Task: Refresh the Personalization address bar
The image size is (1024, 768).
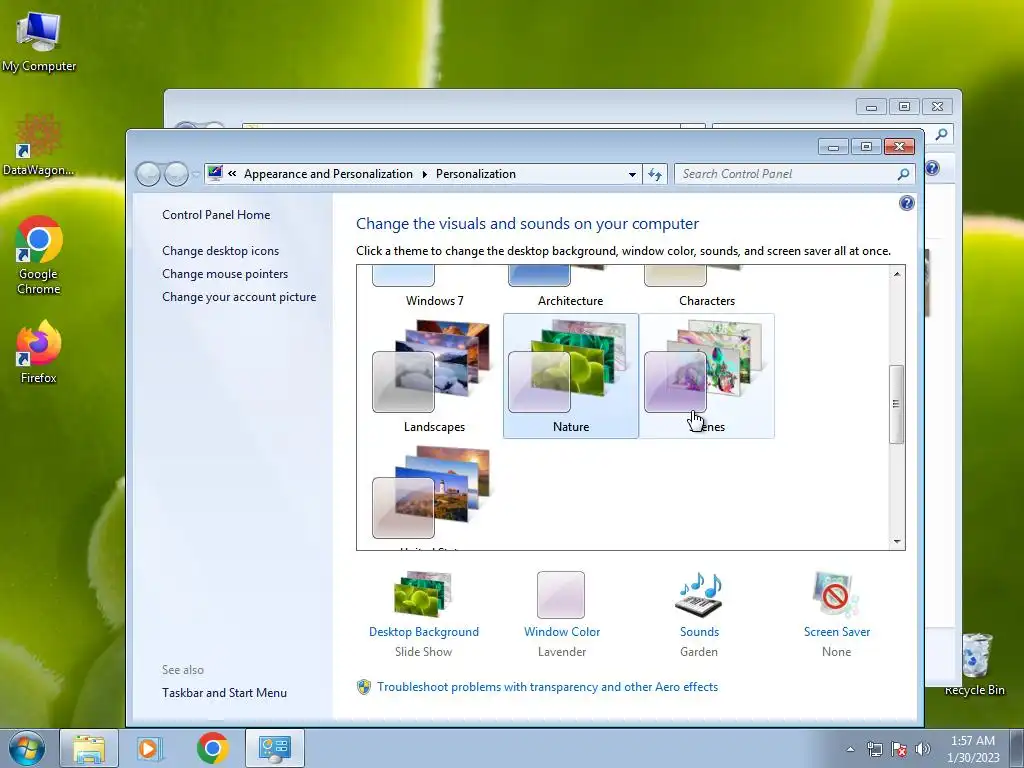Action: [655, 174]
